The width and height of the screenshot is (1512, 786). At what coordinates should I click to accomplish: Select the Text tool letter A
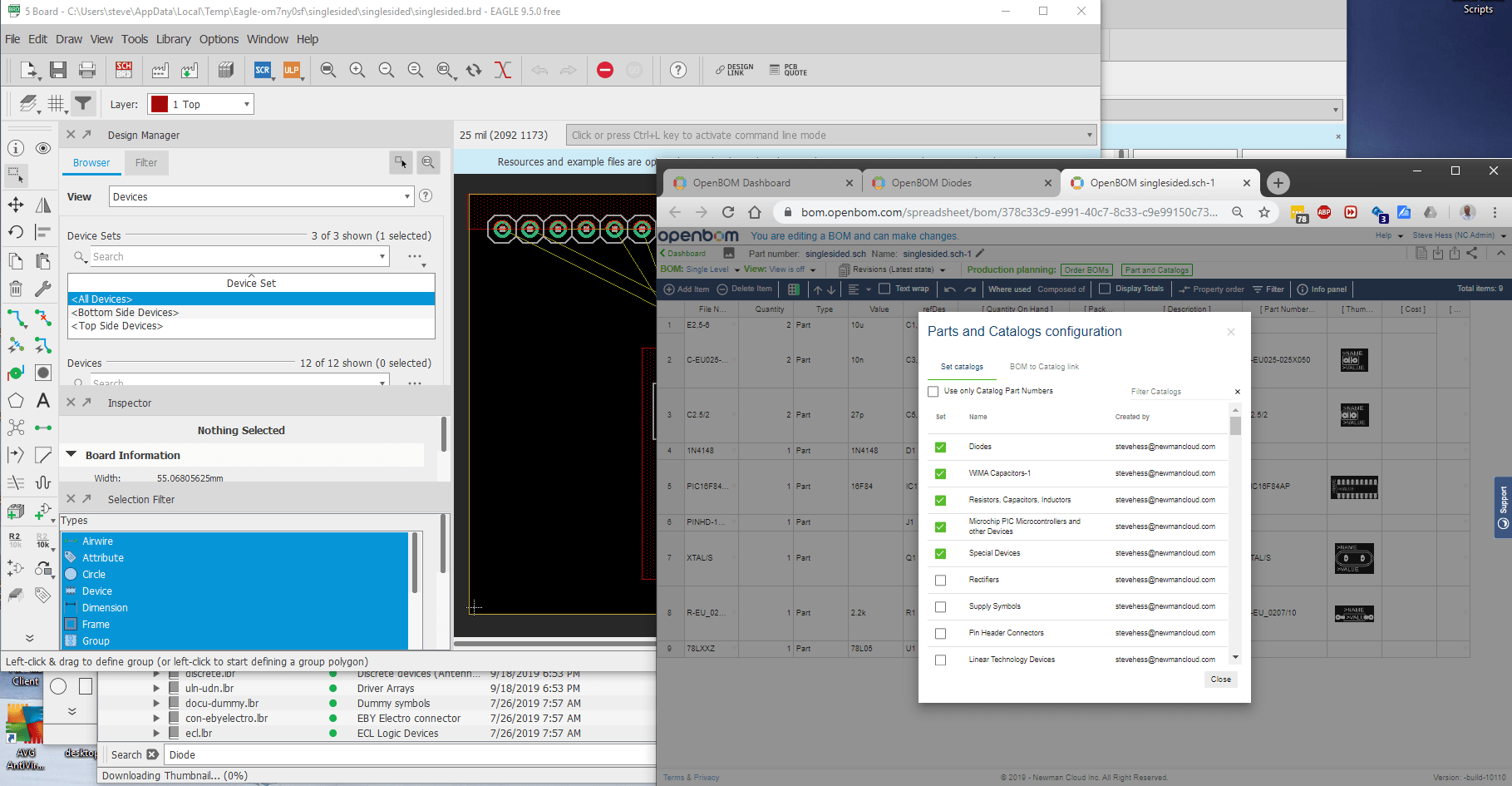(x=43, y=400)
